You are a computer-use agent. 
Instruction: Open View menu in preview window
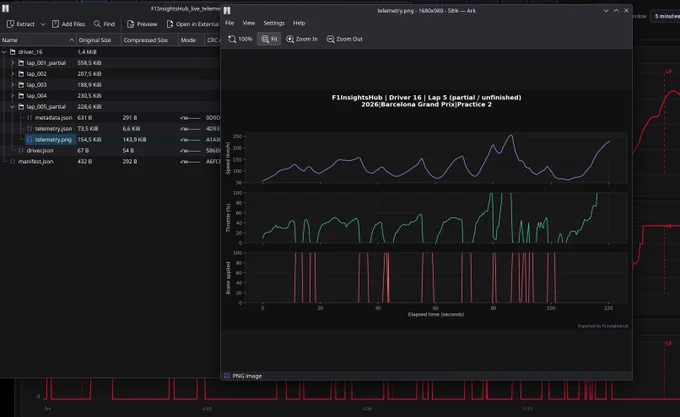248,23
